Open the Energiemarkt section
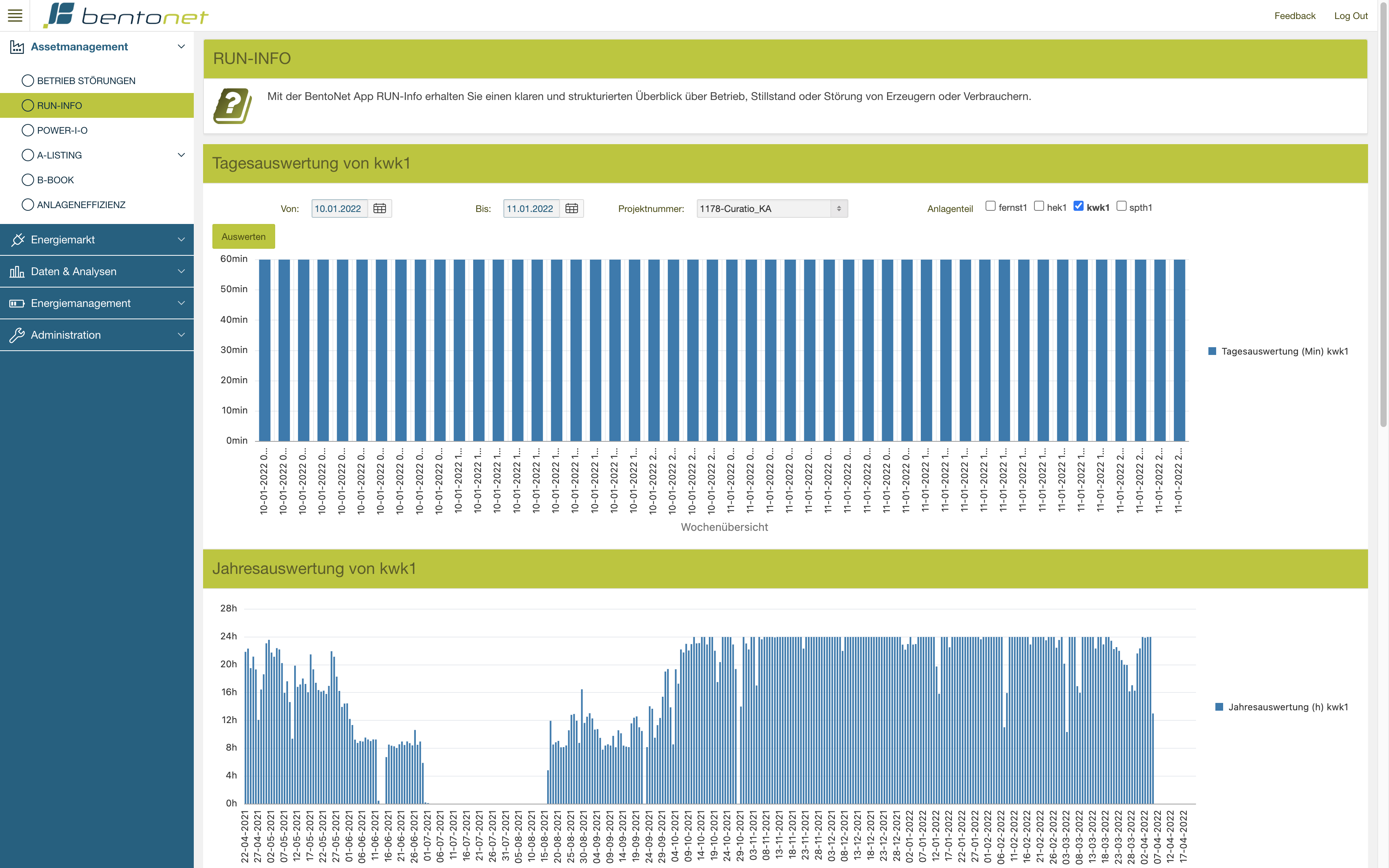The image size is (1389, 868). (97, 239)
